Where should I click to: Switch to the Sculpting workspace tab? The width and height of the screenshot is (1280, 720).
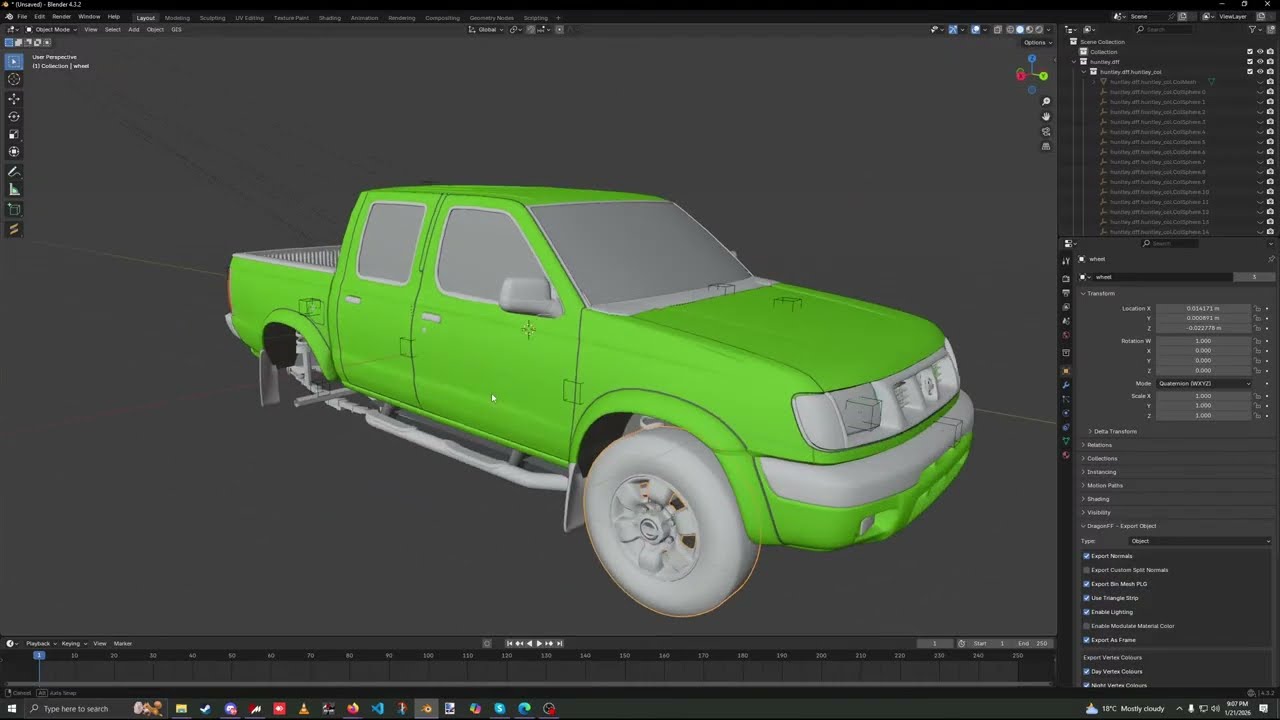click(x=212, y=17)
